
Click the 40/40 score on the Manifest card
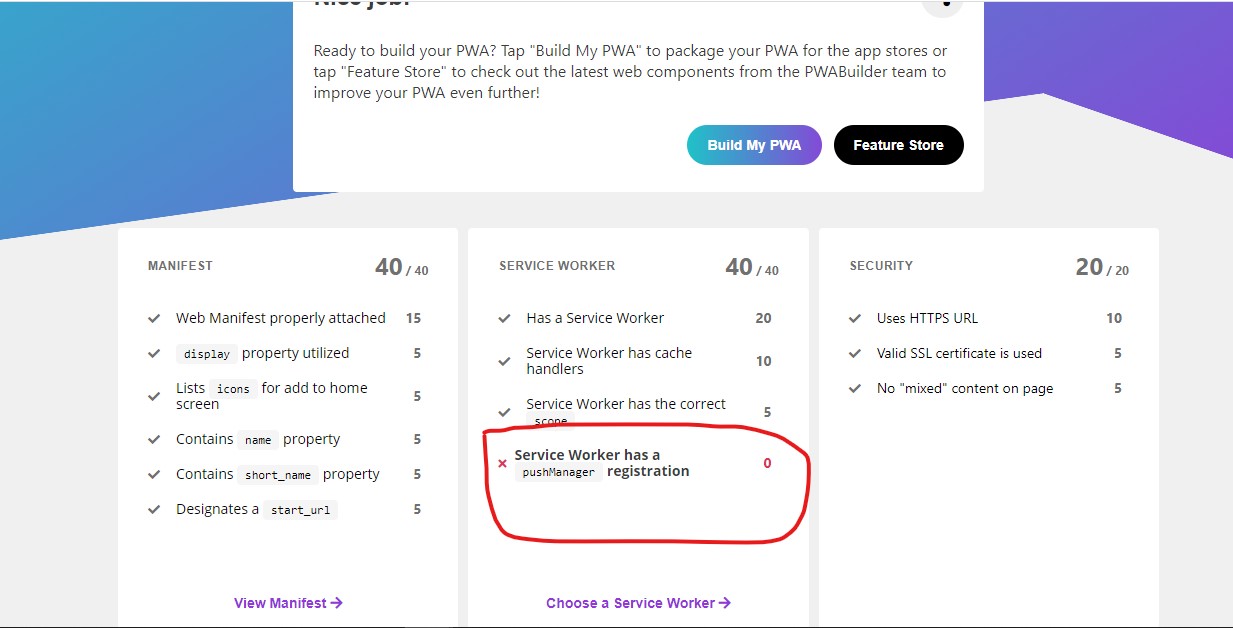tap(400, 267)
